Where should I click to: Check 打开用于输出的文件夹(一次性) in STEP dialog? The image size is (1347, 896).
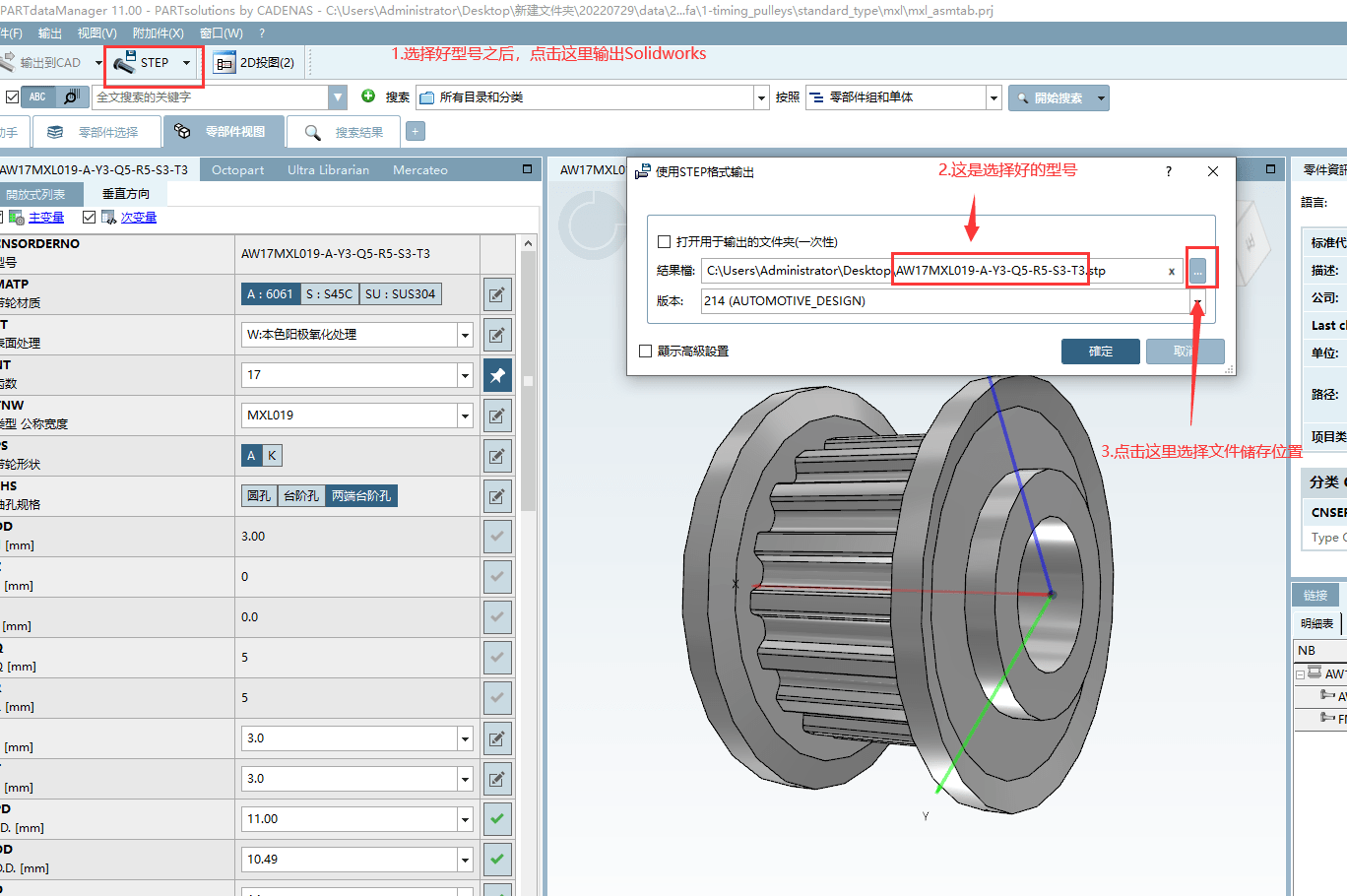[x=664, y=241]
